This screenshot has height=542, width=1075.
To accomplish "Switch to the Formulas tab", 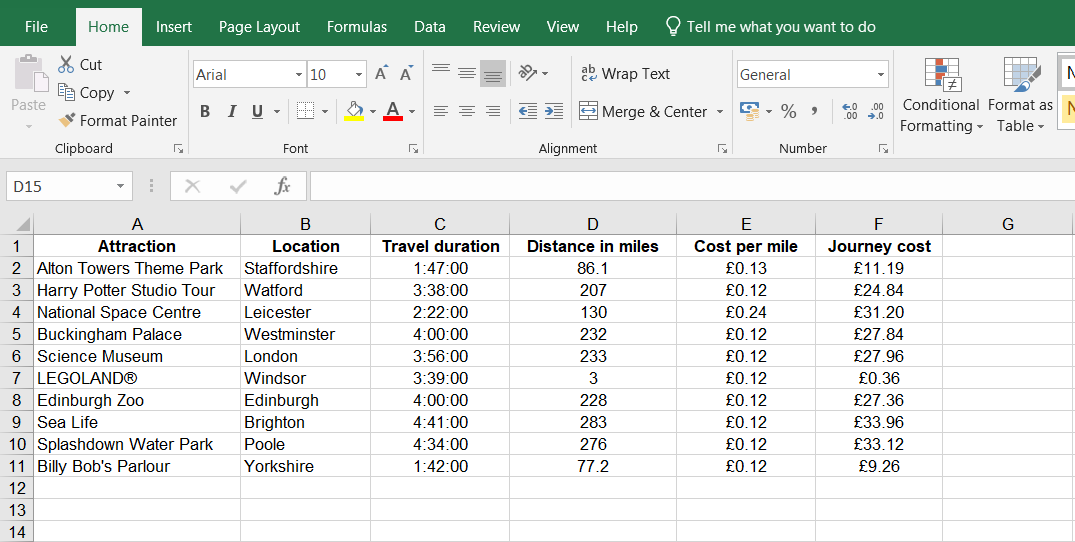I will coord(357,27).
